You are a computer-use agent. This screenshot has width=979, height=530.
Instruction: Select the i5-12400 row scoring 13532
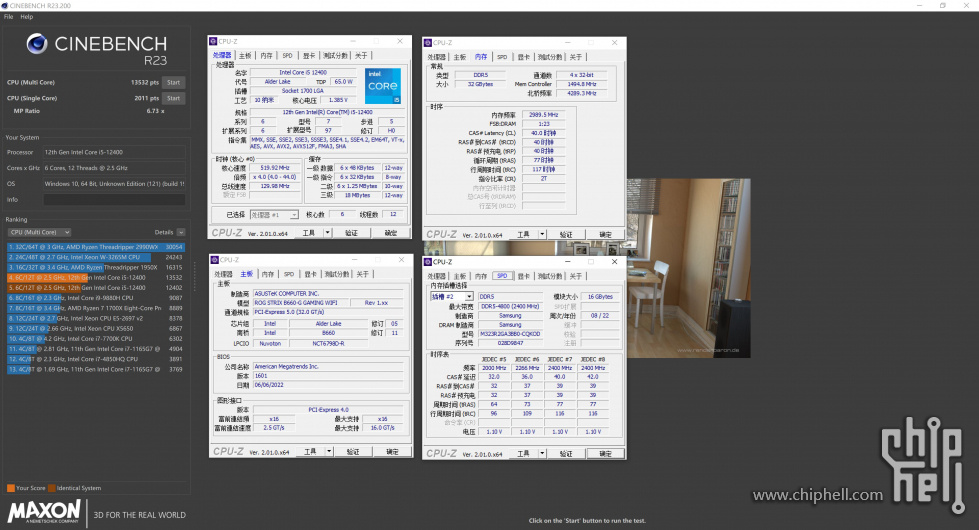(96, 278)
